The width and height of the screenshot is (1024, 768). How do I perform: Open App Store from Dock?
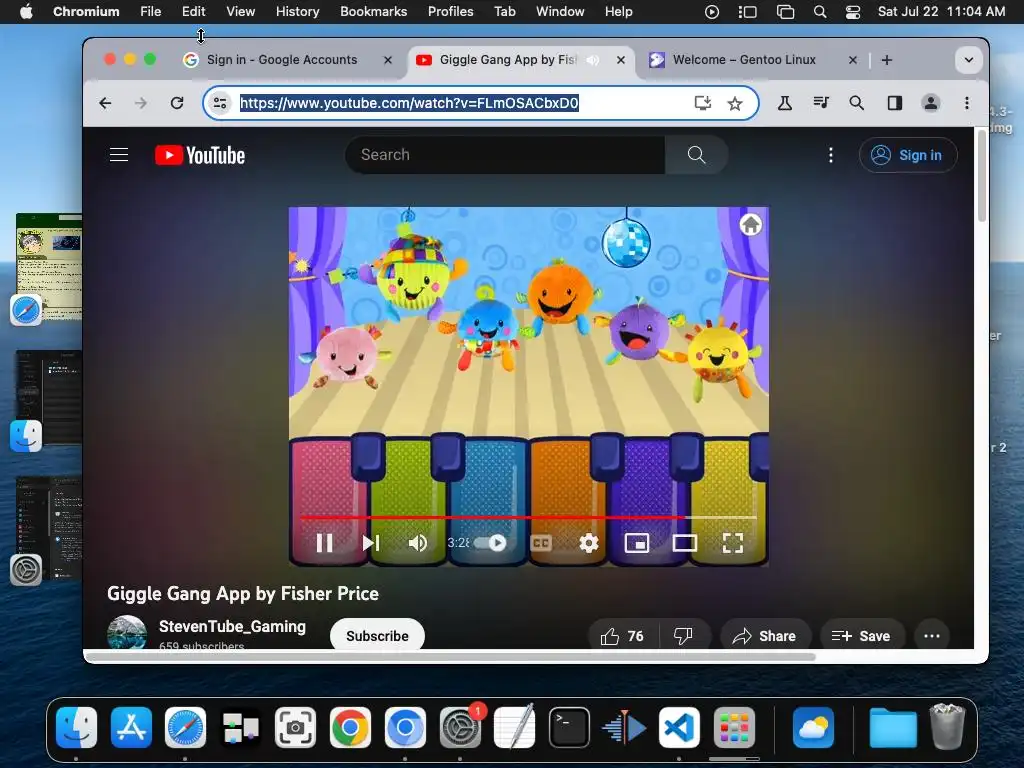131,728
